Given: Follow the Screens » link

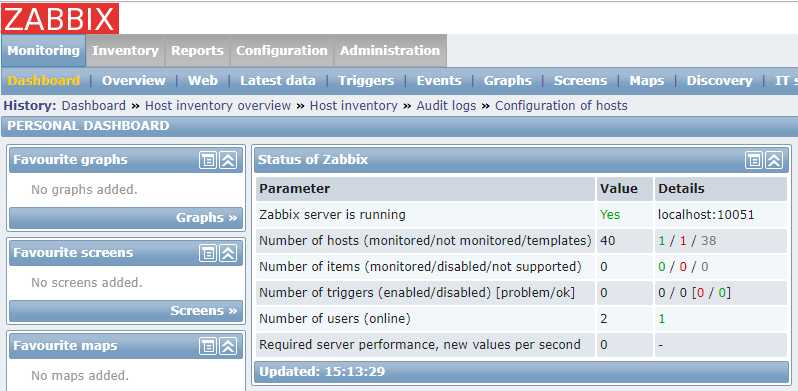Looking at the screenshot, I should 204,311.
